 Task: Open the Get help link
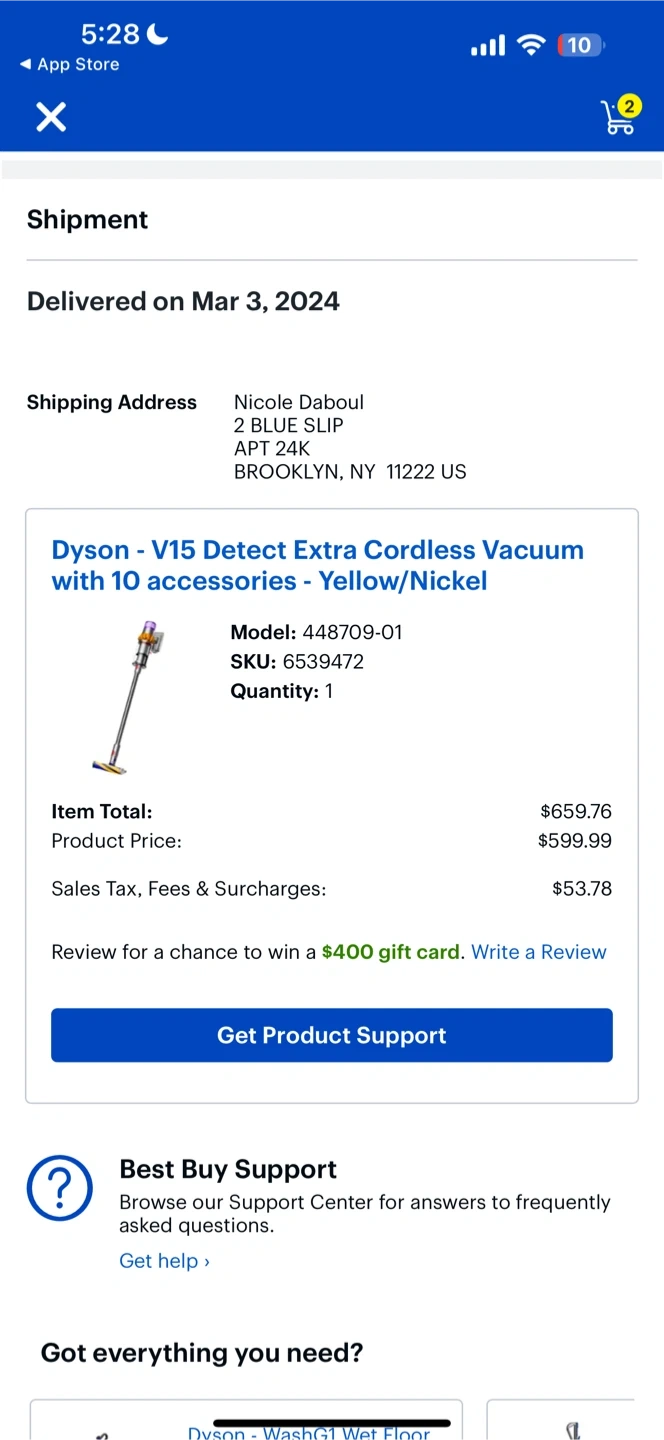[x=164, y=1261]
